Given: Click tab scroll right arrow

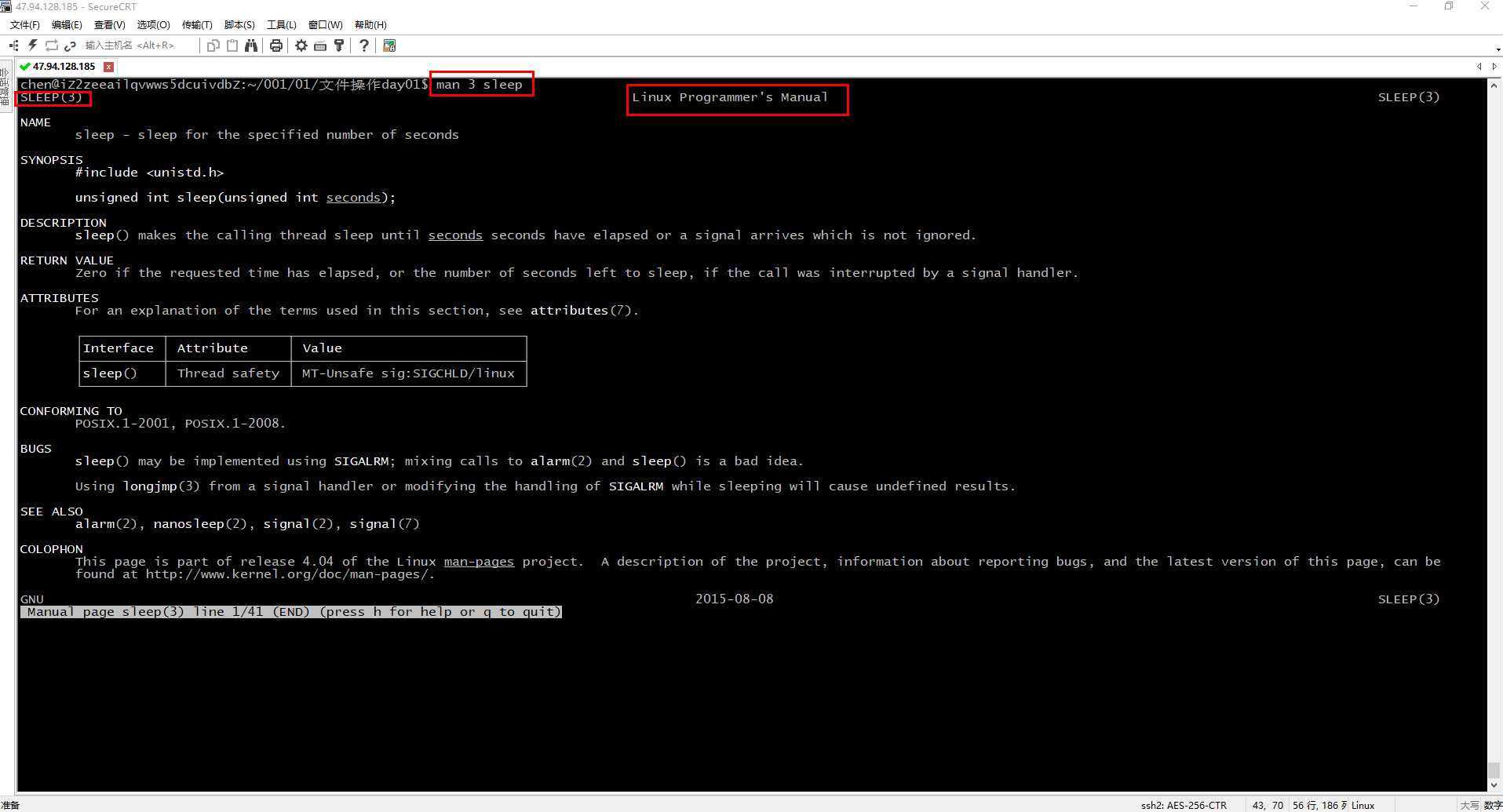Looking at the screenshot, I should tap(1494, 67).
